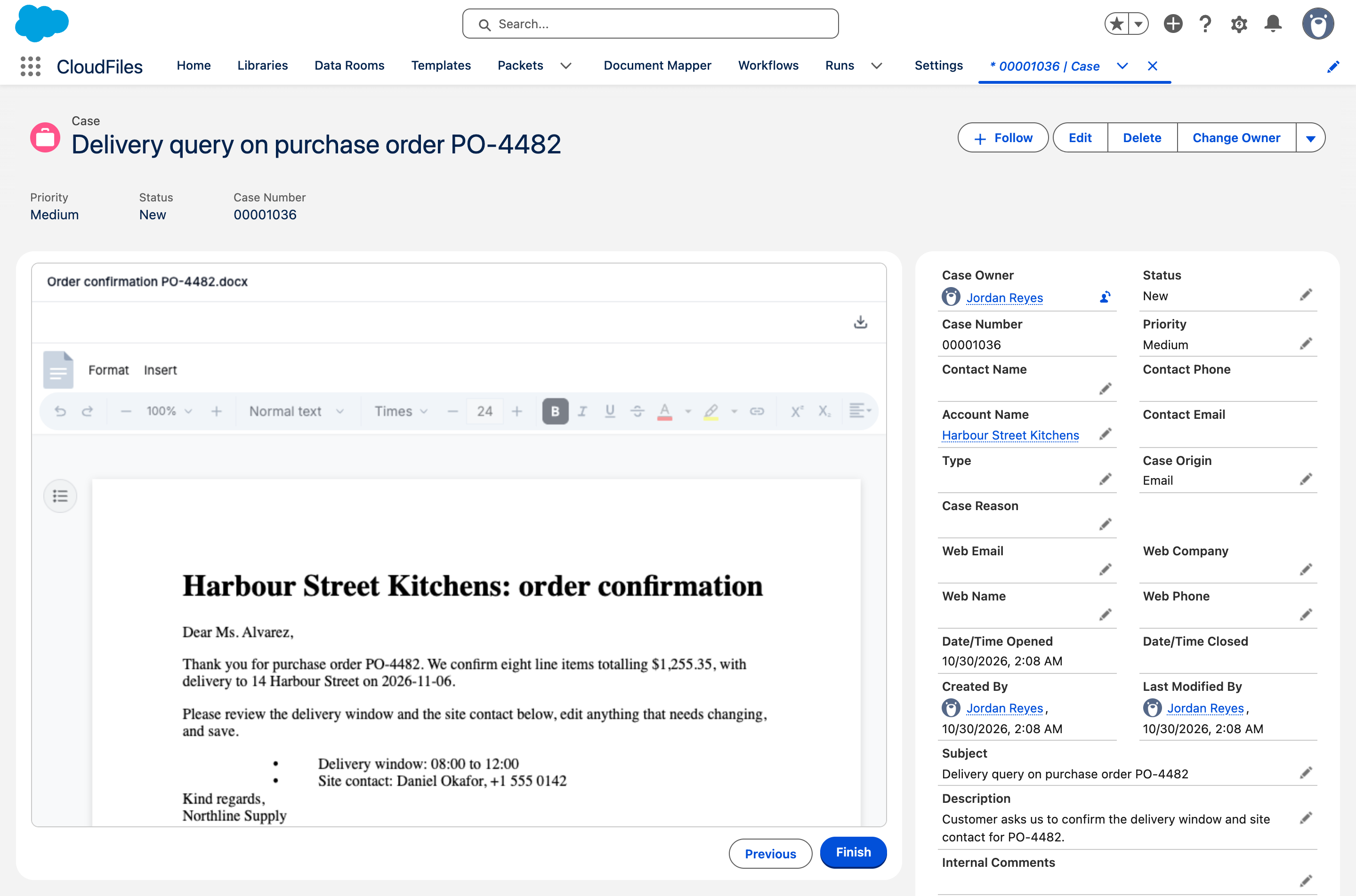Open the global create plus icon
This screenshot has width=1356, height=896.
(x=1172, y=24)
